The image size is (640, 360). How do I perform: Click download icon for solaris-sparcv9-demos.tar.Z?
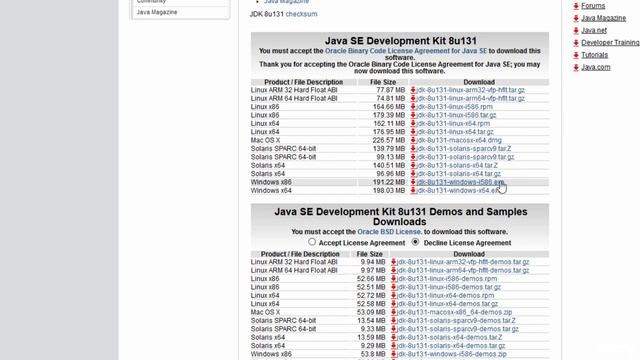pyautogui.click(x=393, y=321)
